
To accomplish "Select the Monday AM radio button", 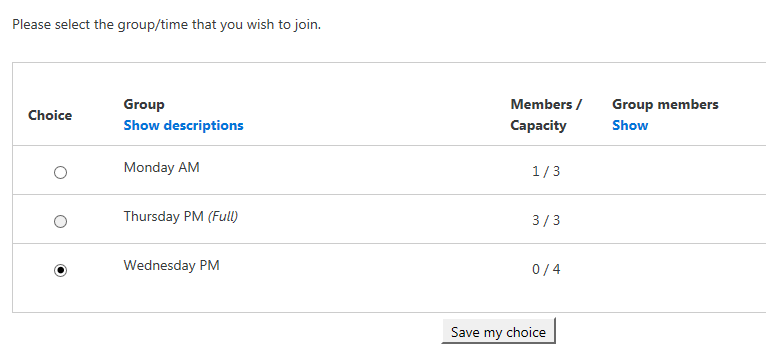I will [x=60, y=172].
